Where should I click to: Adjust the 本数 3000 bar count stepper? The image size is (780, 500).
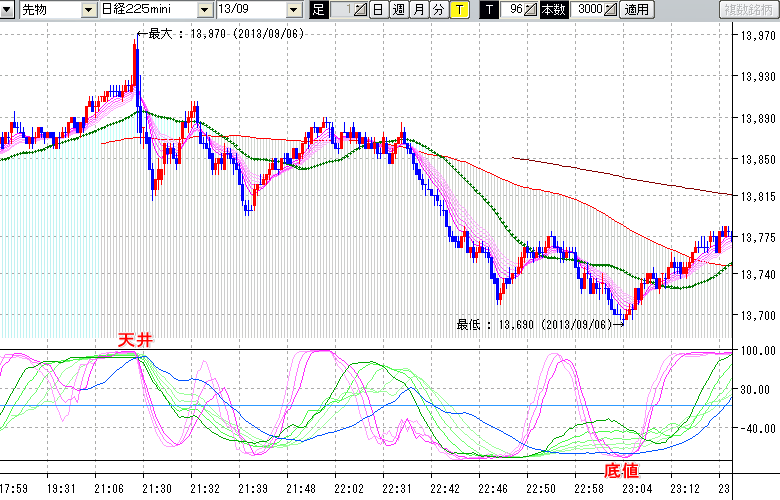(x=610, y=10)
